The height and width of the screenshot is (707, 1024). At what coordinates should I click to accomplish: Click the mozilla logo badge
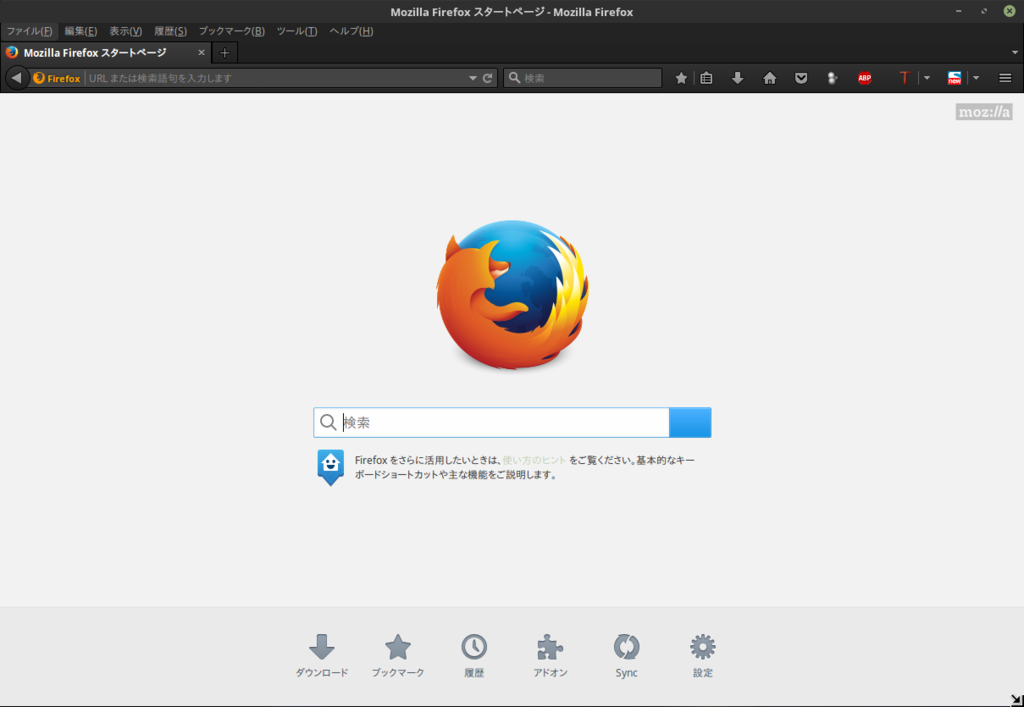click(x=984, y=112)
